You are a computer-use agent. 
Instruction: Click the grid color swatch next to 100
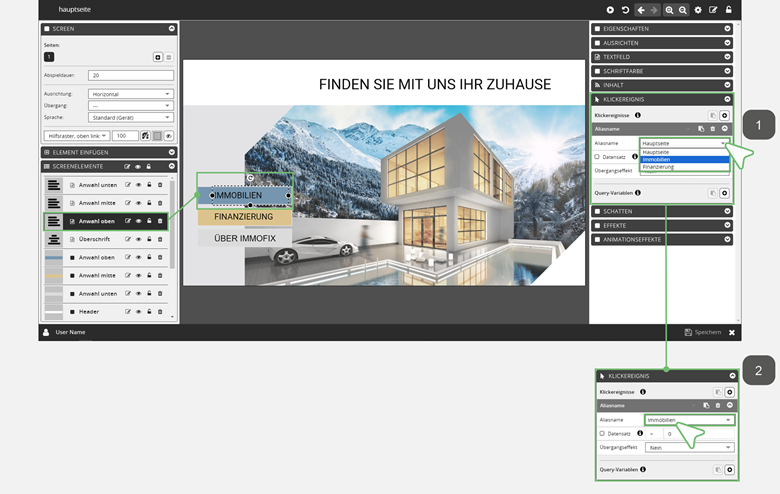[157, 135]
